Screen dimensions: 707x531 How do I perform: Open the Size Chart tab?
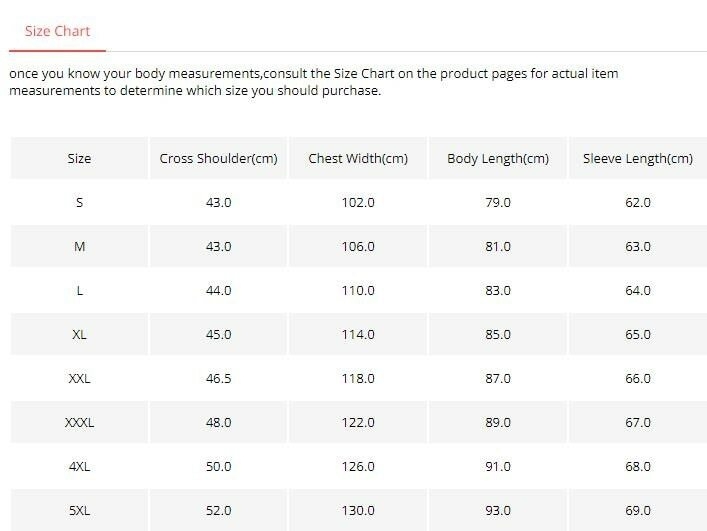[57, 31]
